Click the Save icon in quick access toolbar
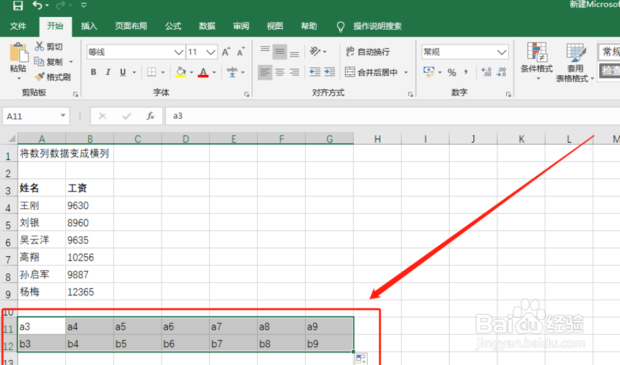Screen dimensions: 620x365 coord(18,5)
